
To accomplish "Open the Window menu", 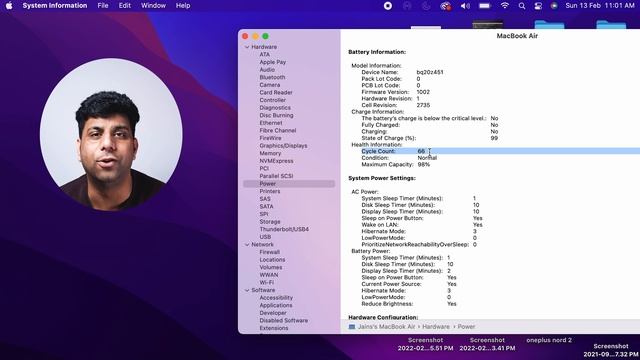I will click(153, 6).
